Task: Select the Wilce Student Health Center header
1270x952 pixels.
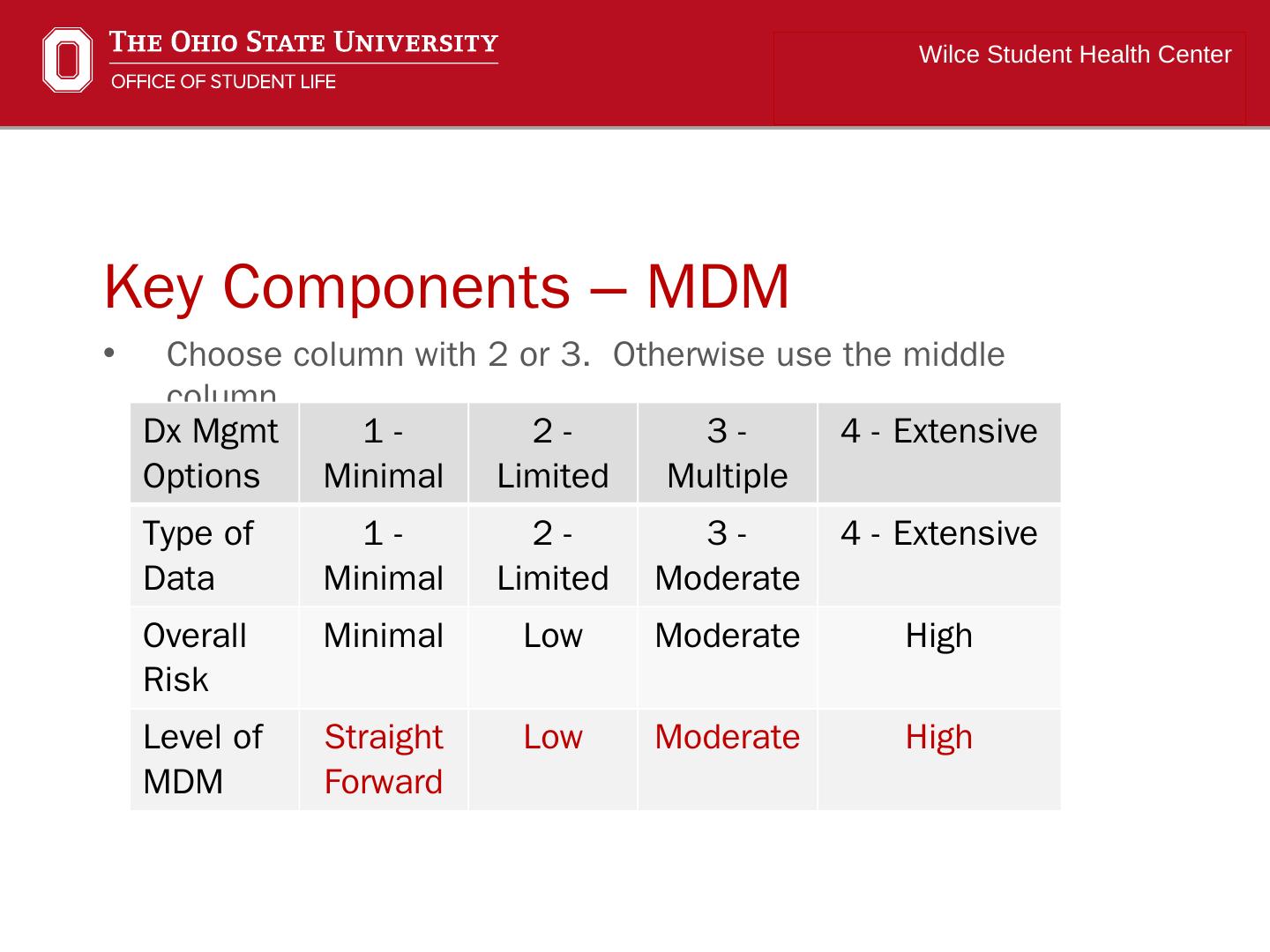Action: 1074,55
